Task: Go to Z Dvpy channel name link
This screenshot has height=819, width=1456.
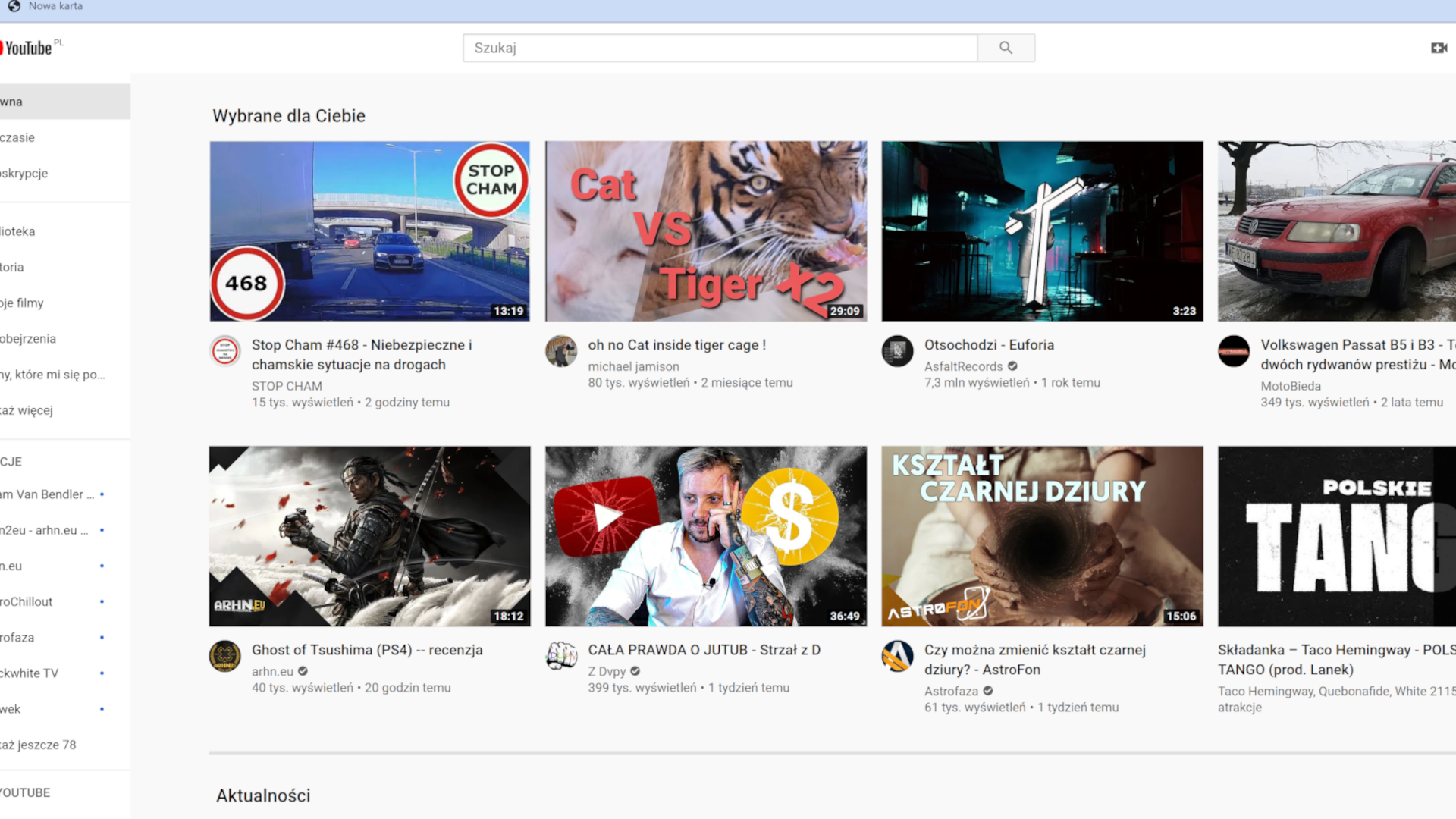Action: [x=607, y=671]
